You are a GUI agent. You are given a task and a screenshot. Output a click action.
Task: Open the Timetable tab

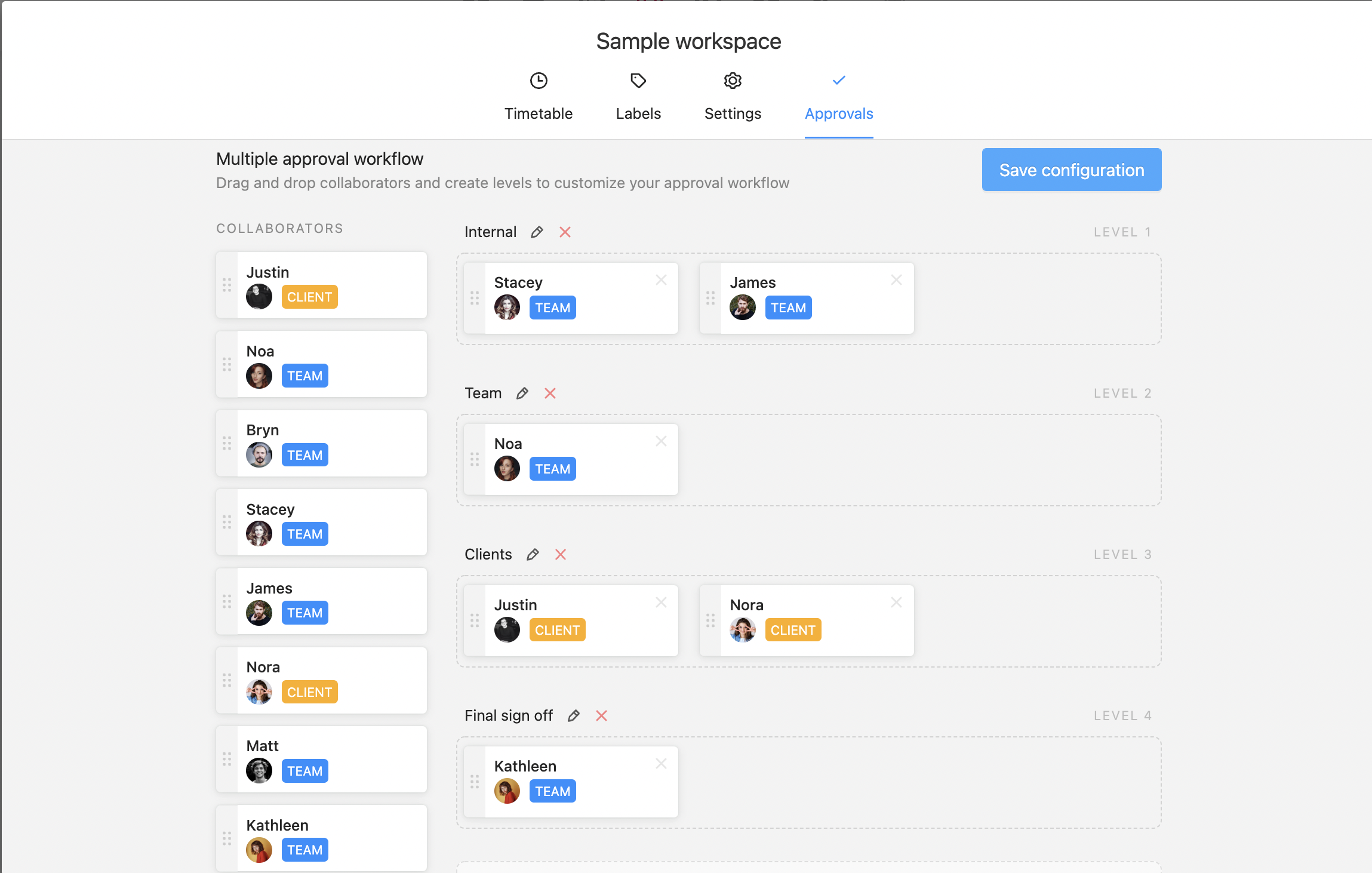click(538, 113)
